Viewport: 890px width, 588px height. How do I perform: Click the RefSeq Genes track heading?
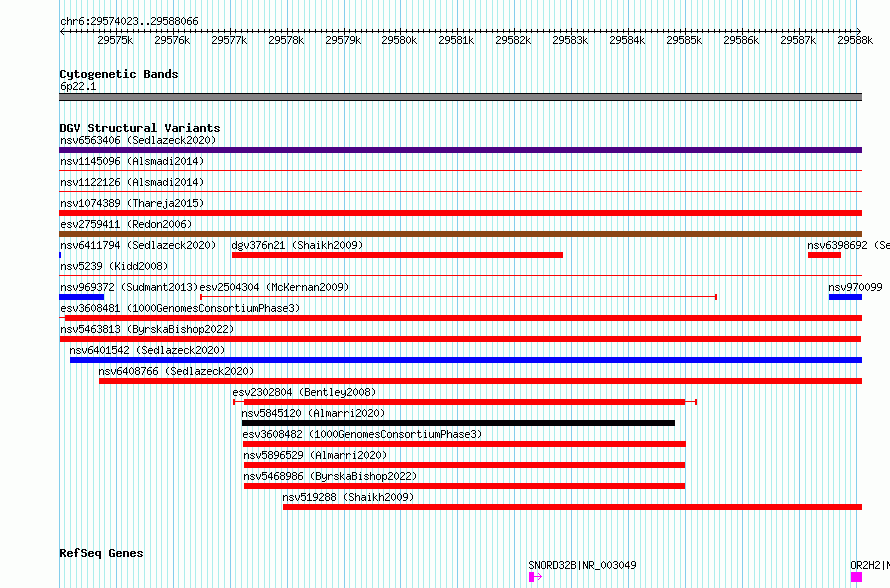(101, 553)
